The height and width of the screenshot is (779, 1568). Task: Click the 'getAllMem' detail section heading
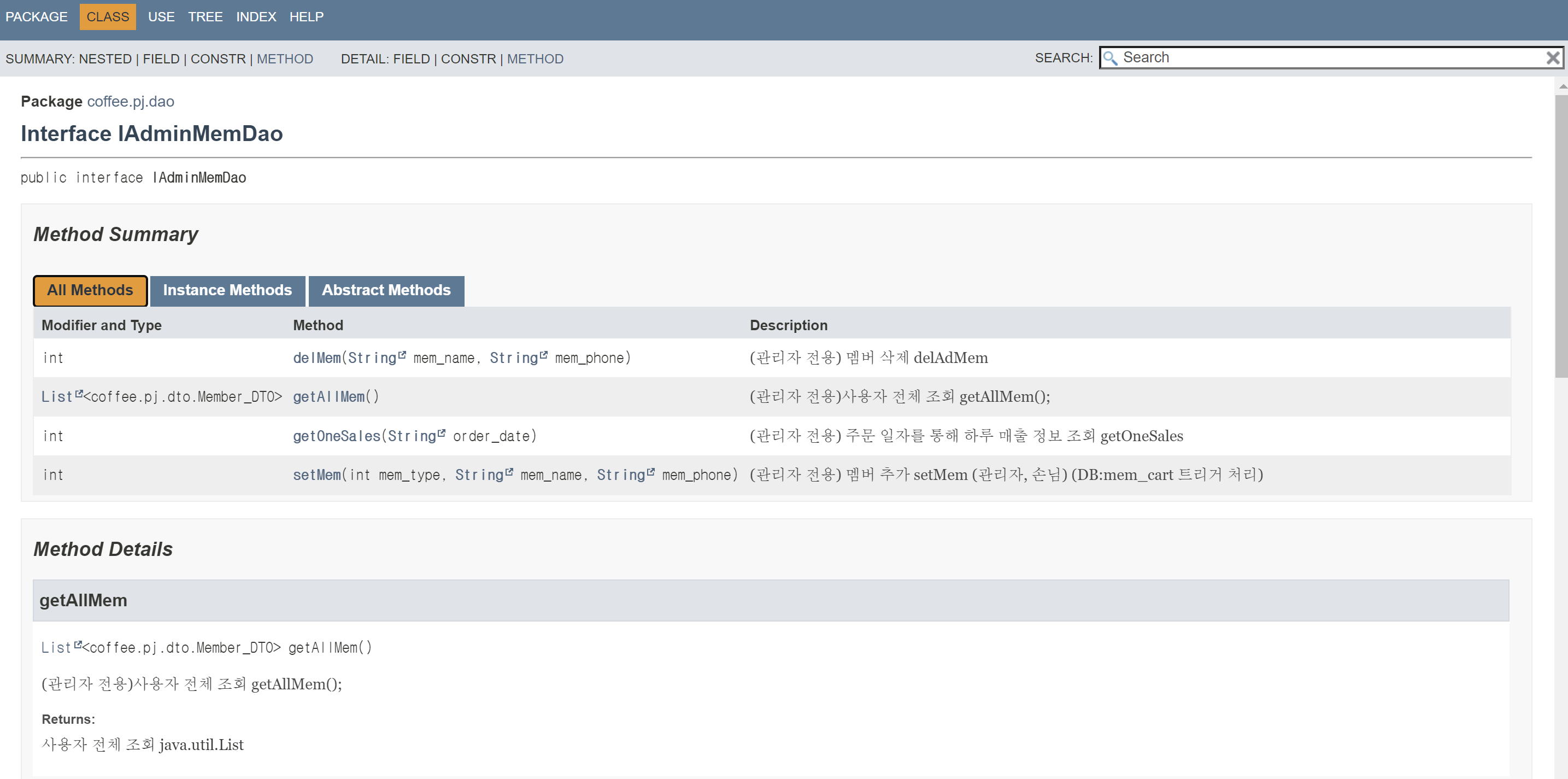[x=84, y=601]
